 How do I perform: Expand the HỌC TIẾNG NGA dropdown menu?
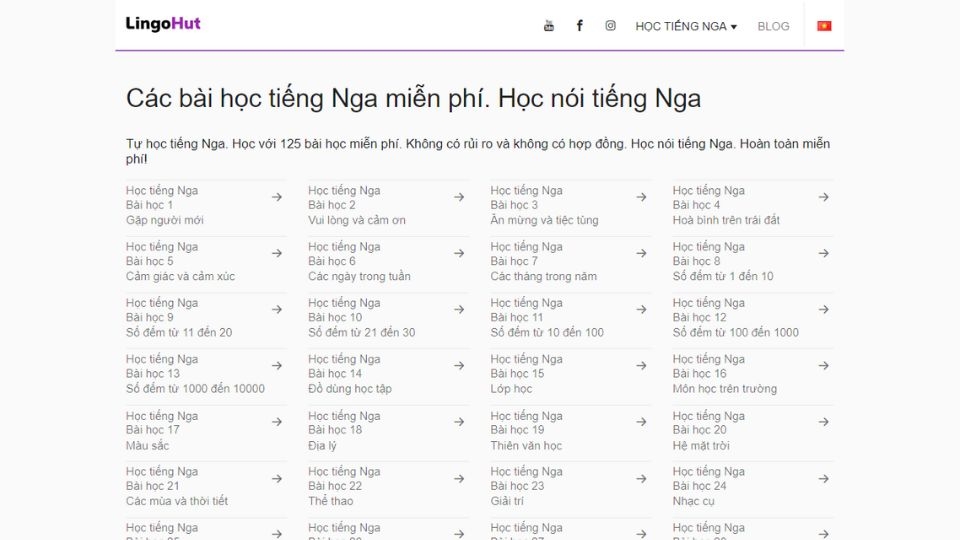[x=686, y=26]
